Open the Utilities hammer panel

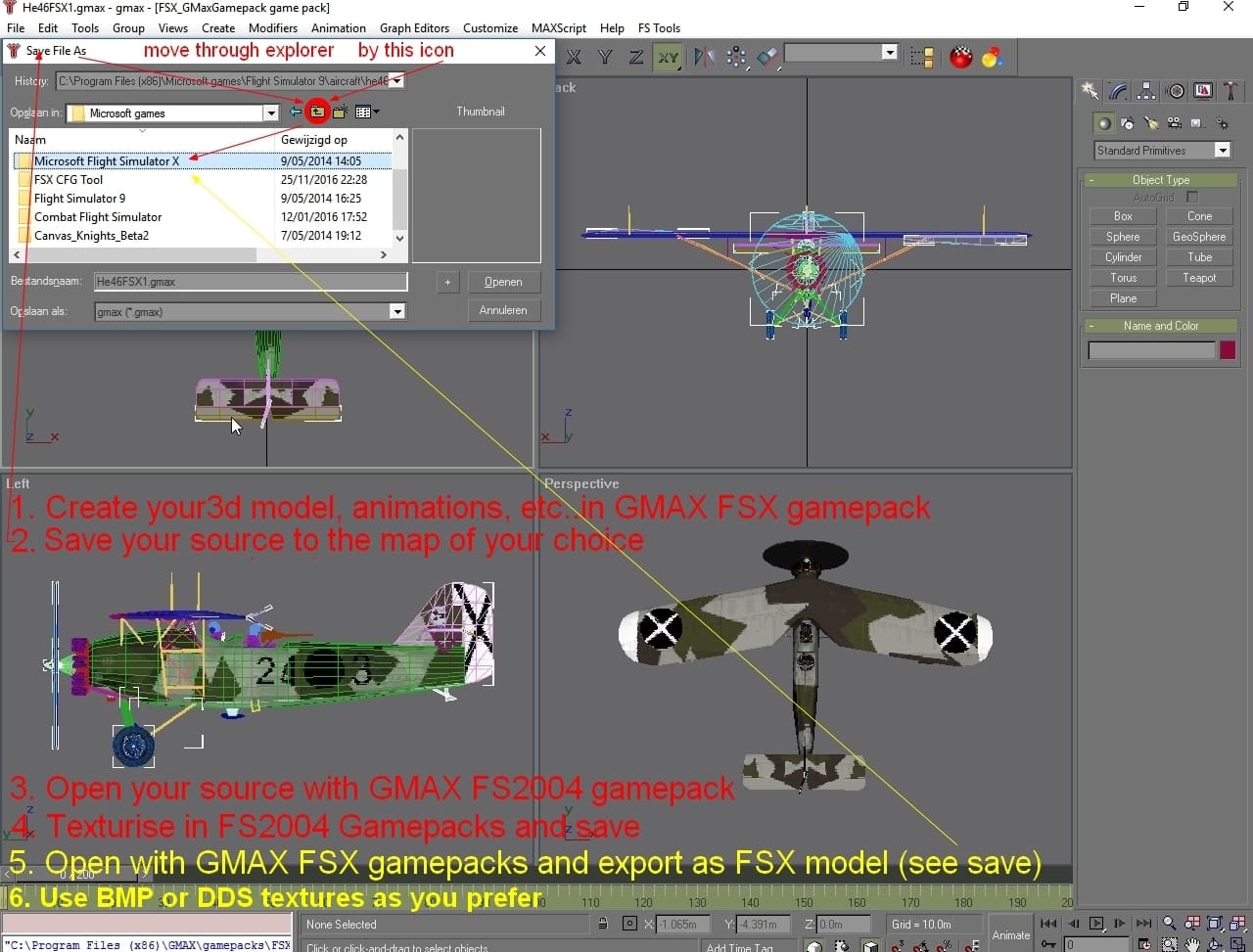click(1230, 91)
